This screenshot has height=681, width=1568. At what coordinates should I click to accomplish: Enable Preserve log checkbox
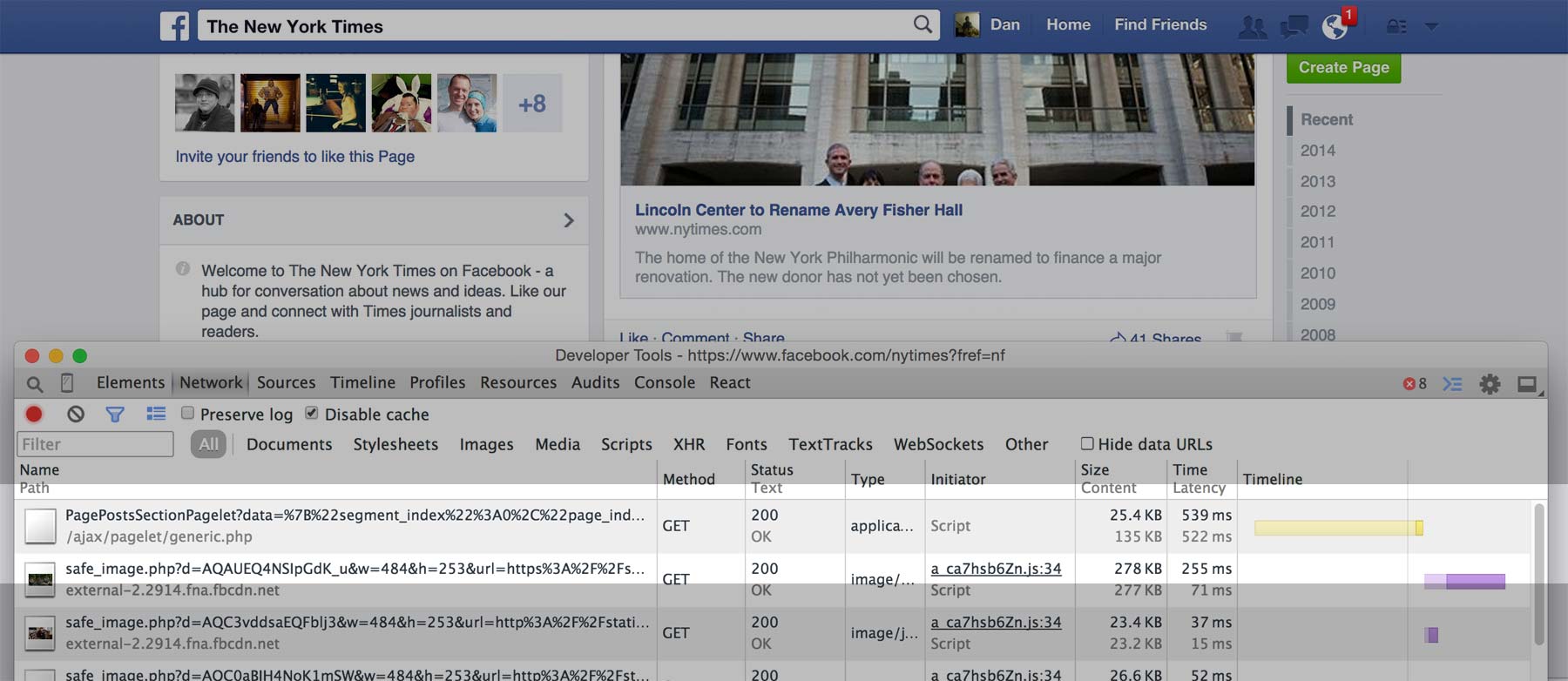[187, 413]
